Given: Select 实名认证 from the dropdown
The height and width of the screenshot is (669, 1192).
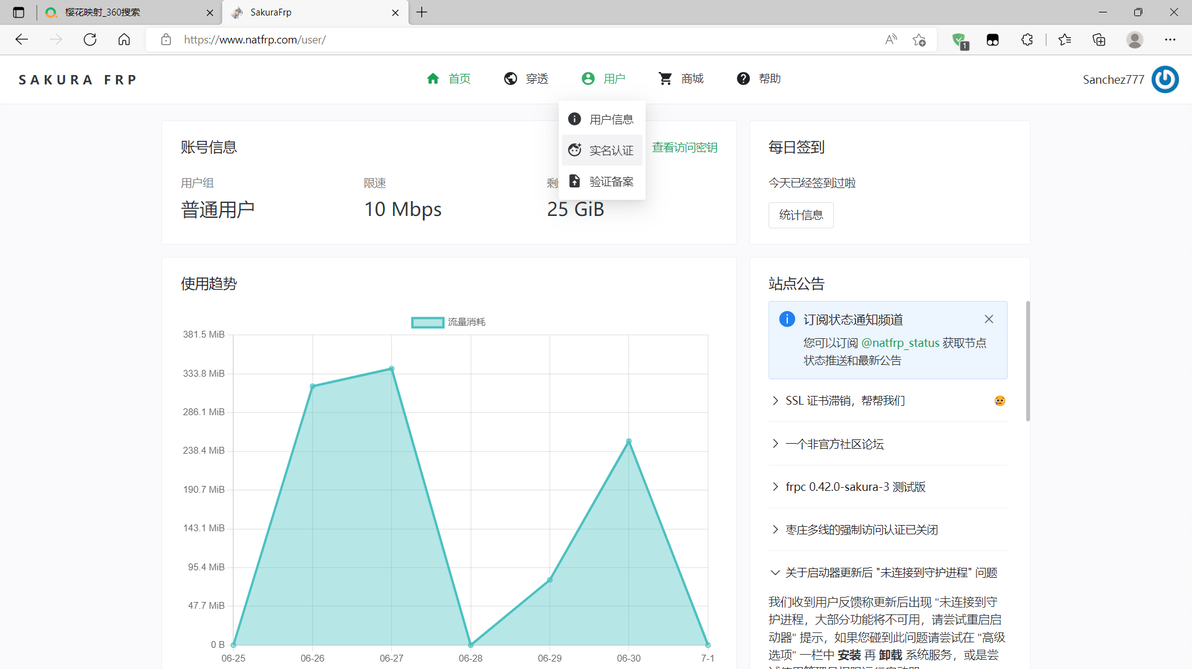Looking at the screenshot, I should tap(602, 150).
